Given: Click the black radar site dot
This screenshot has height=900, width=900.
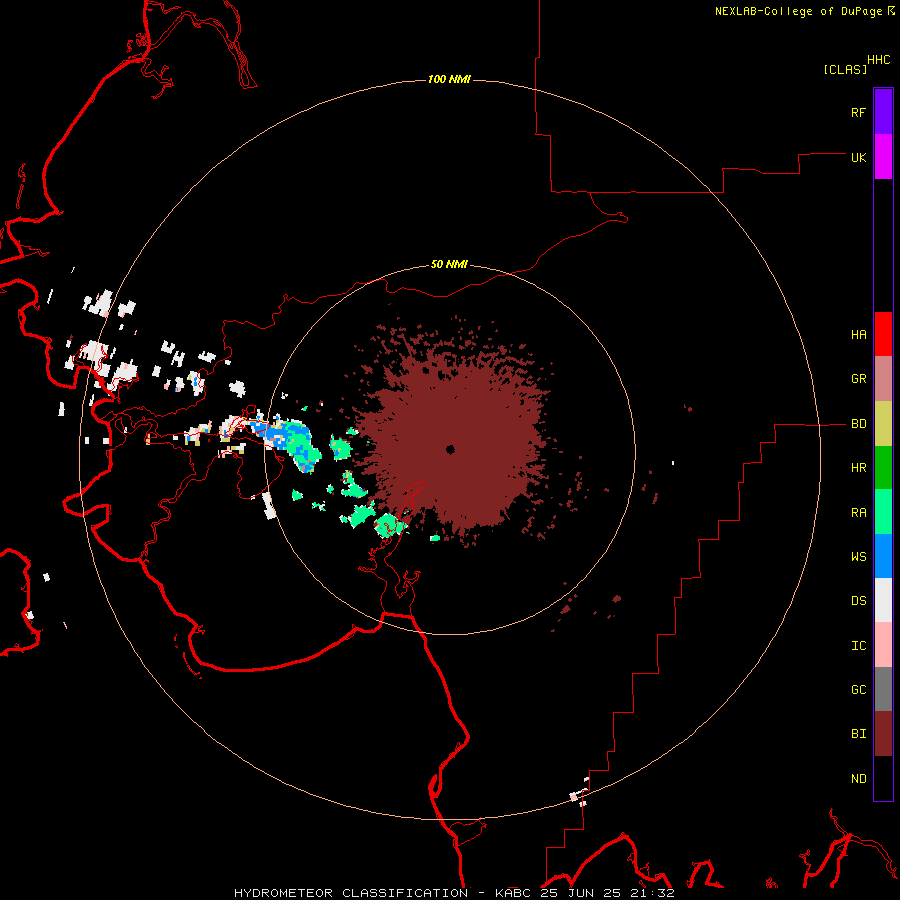Looking at the screenshot, I should tap(450, 449).
